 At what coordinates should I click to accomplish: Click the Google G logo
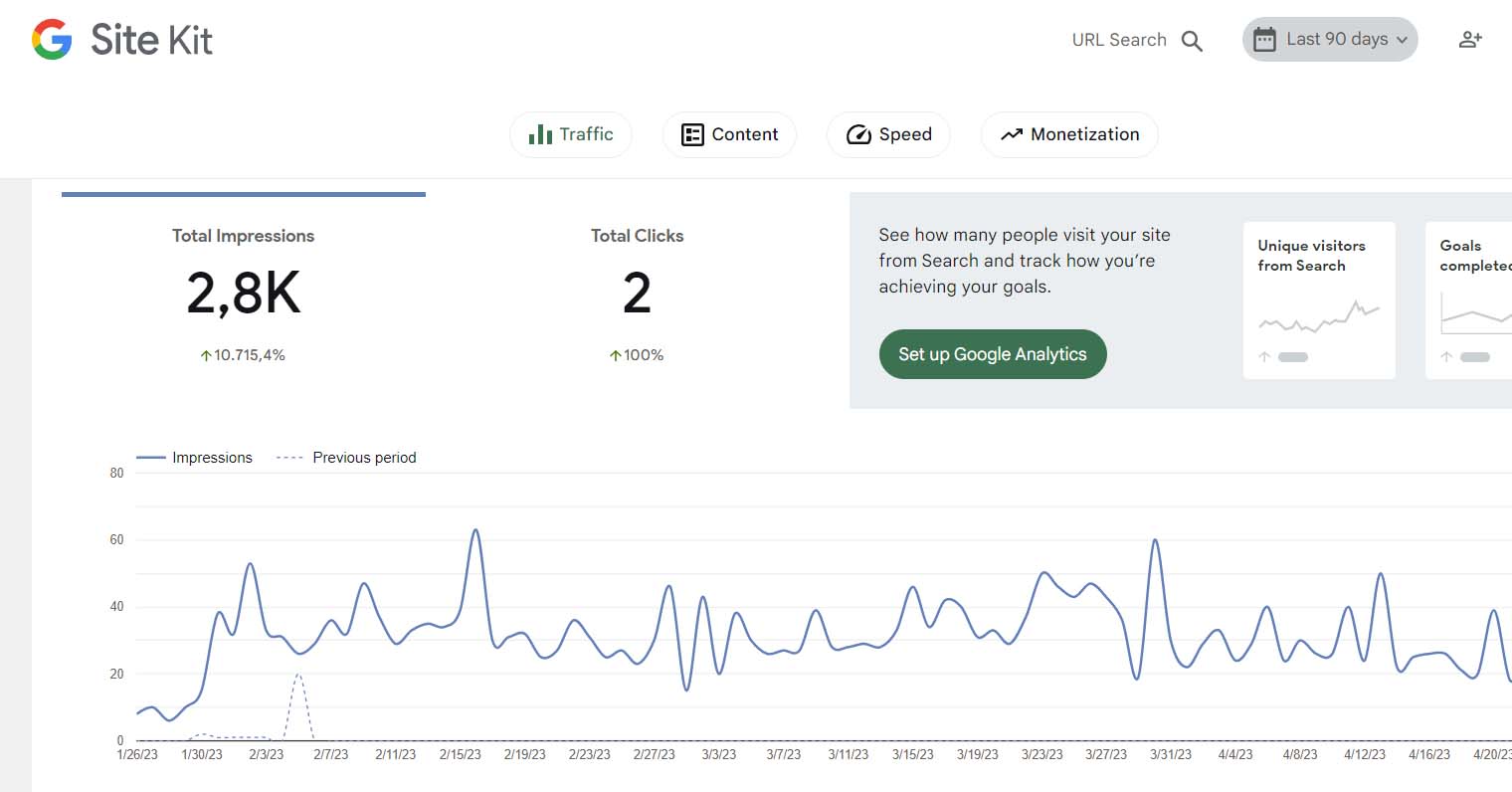click(x=52, y=40)
